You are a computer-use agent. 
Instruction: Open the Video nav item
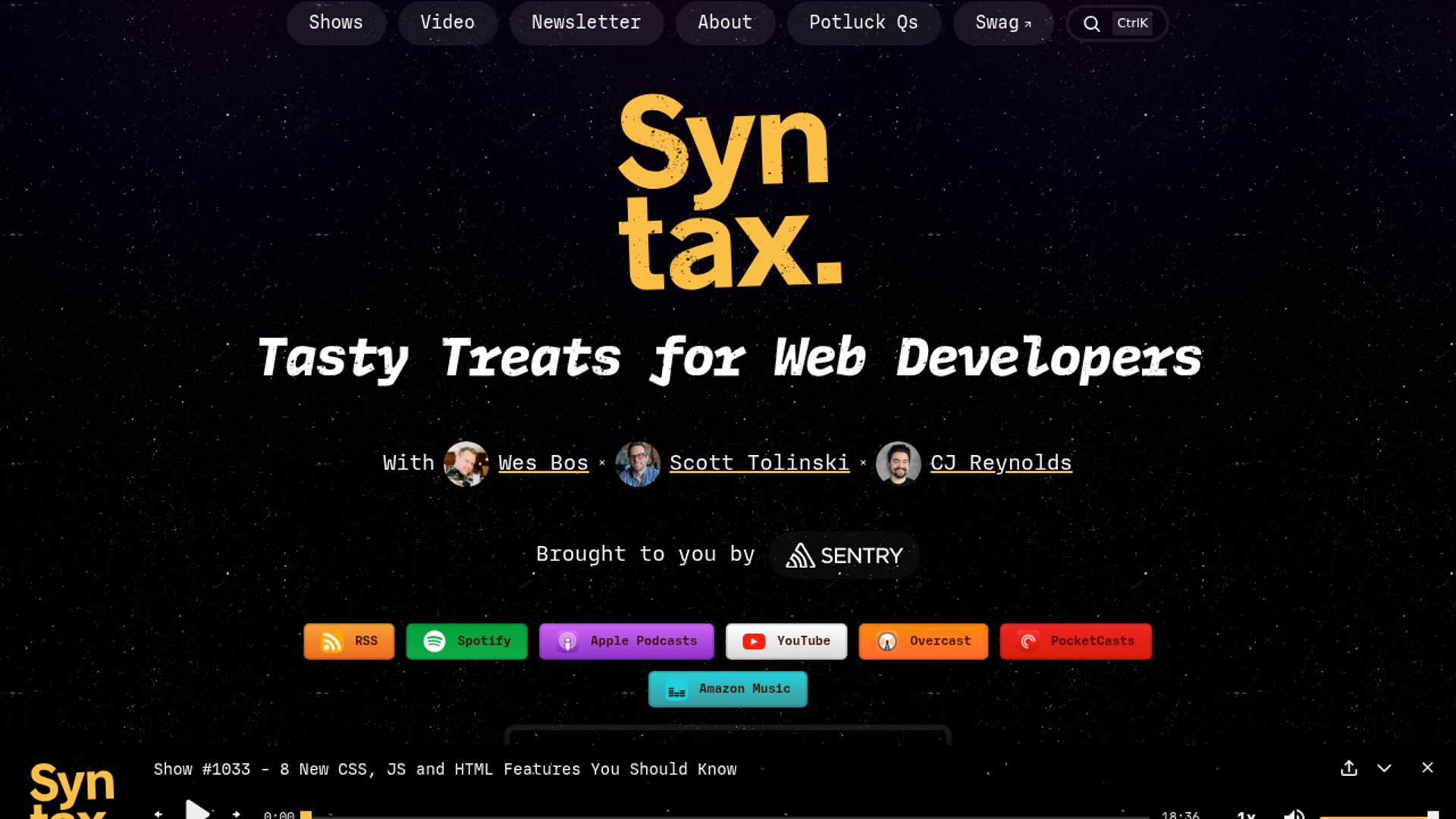point(447,23)
